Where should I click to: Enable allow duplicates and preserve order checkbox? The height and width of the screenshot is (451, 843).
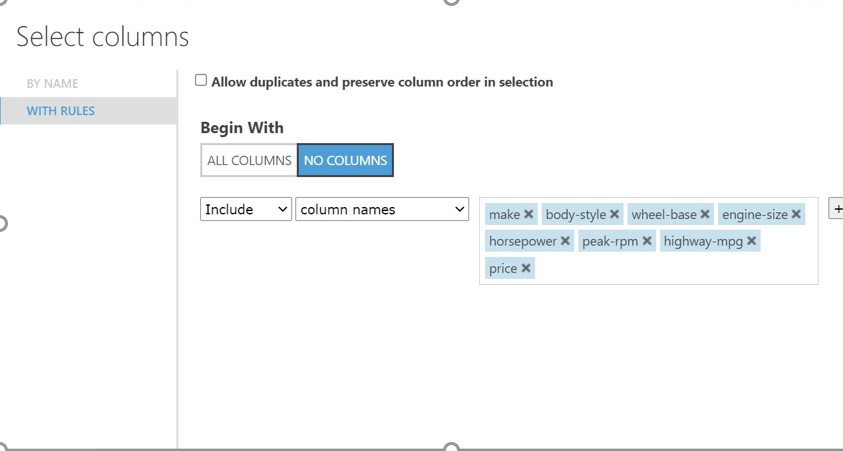coord(201,80)
